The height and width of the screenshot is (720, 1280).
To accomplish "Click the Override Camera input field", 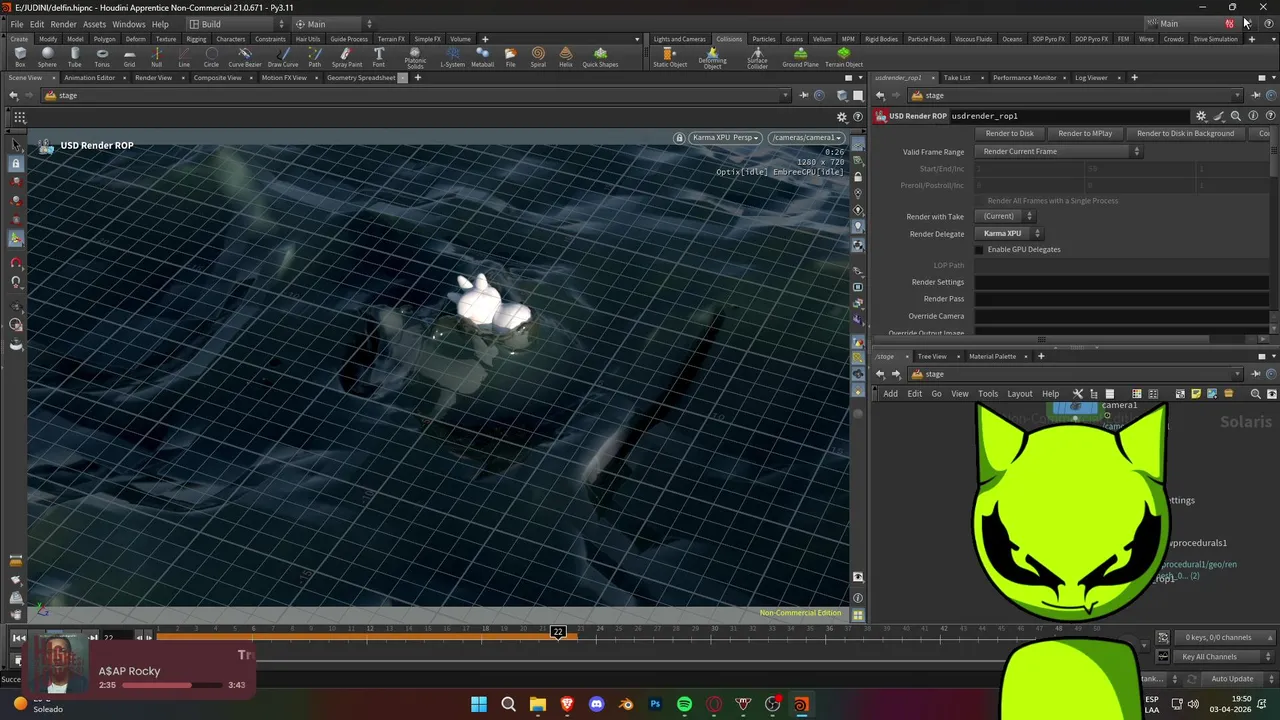I will (x=1121, y=316).
